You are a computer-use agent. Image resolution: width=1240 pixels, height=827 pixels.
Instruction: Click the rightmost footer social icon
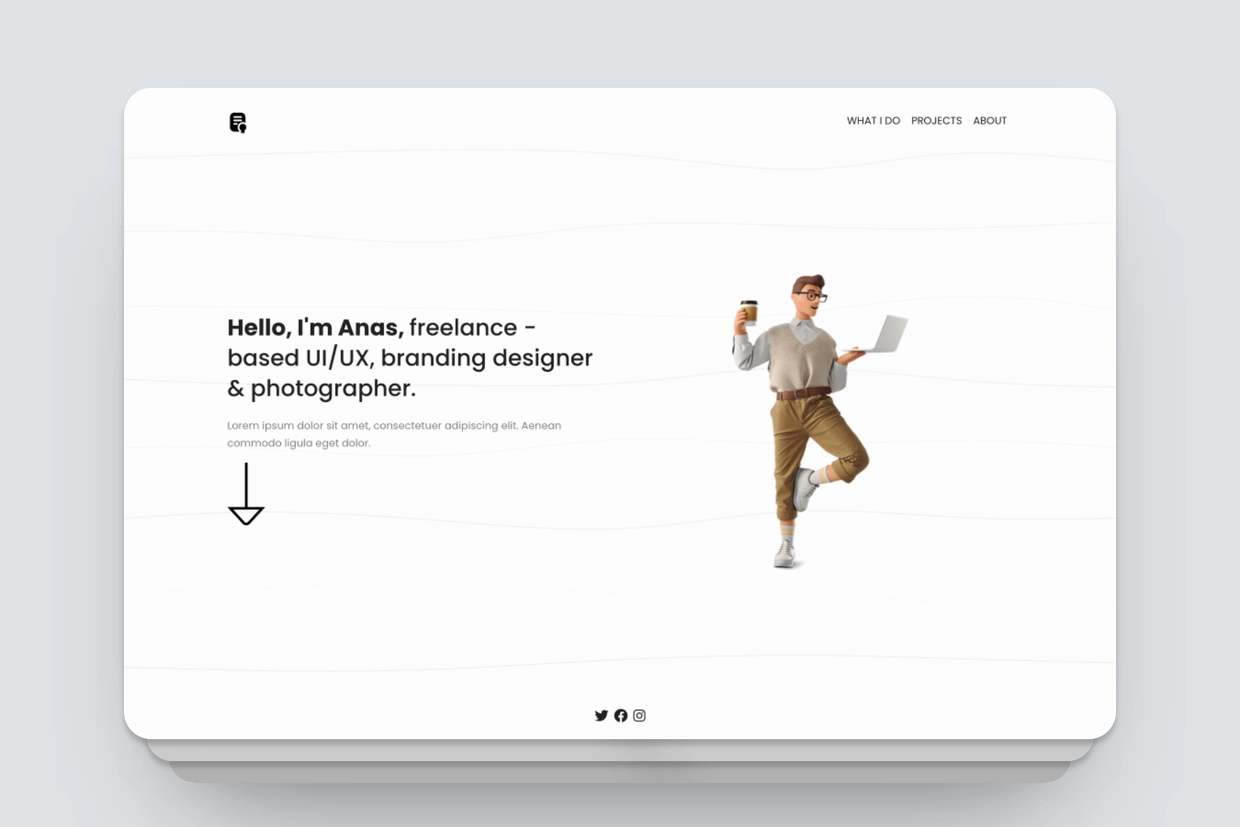639,715
